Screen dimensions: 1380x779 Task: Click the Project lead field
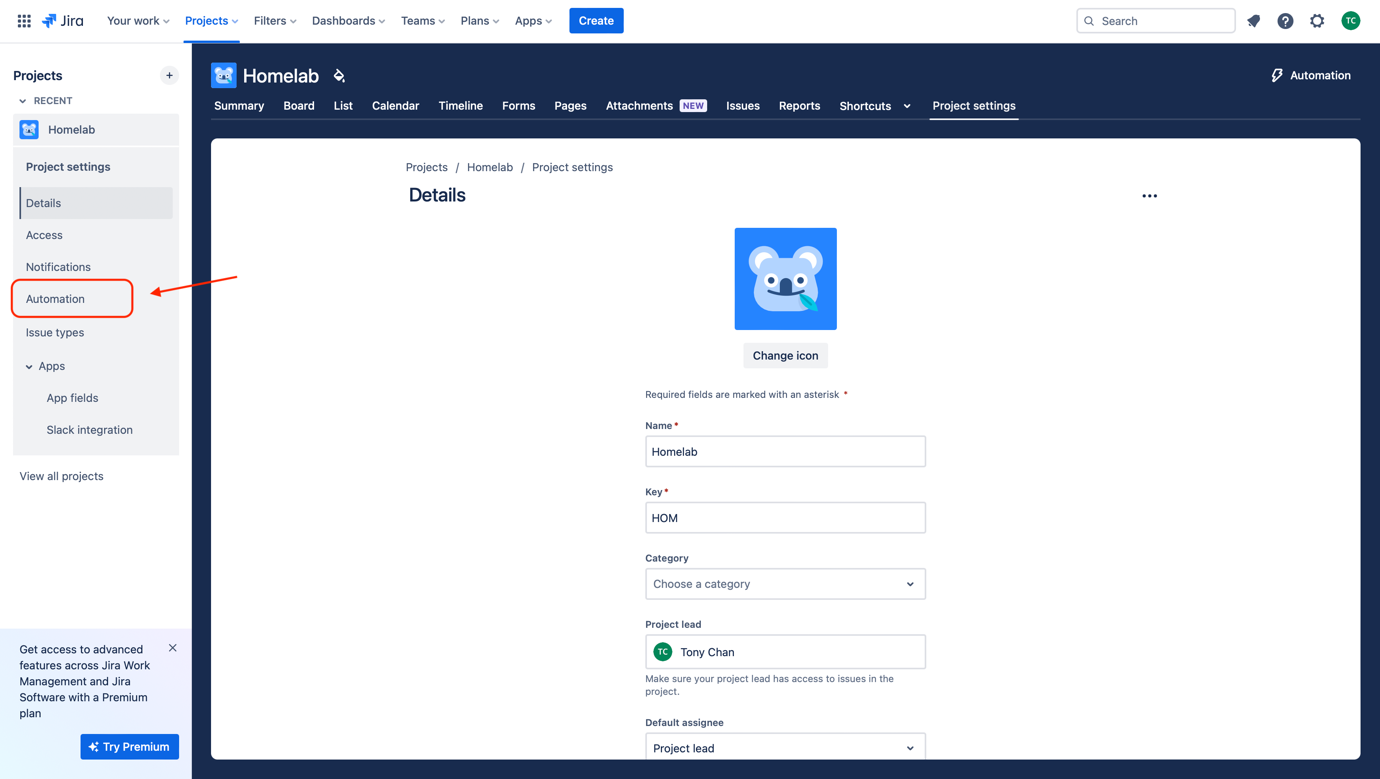[785, 652]
